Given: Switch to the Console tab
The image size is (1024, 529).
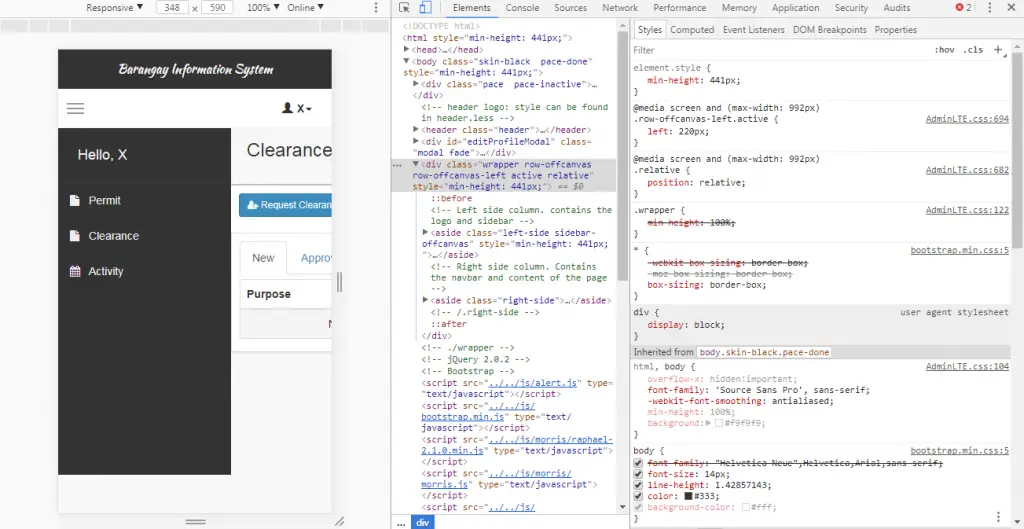Looking at the screenshot, I should [x=522, y=8].
